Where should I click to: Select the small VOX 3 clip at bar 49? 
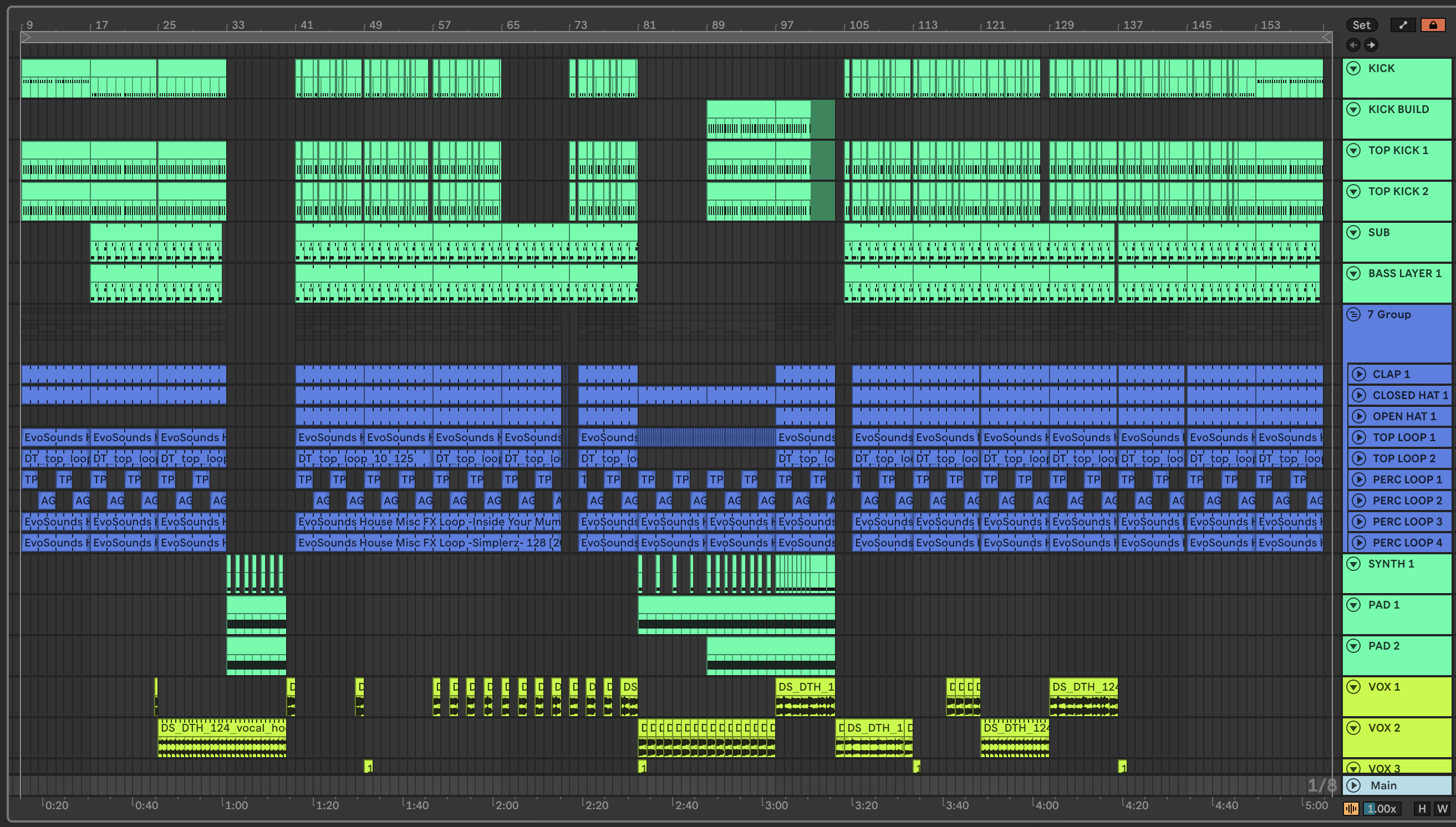(368, 767)
